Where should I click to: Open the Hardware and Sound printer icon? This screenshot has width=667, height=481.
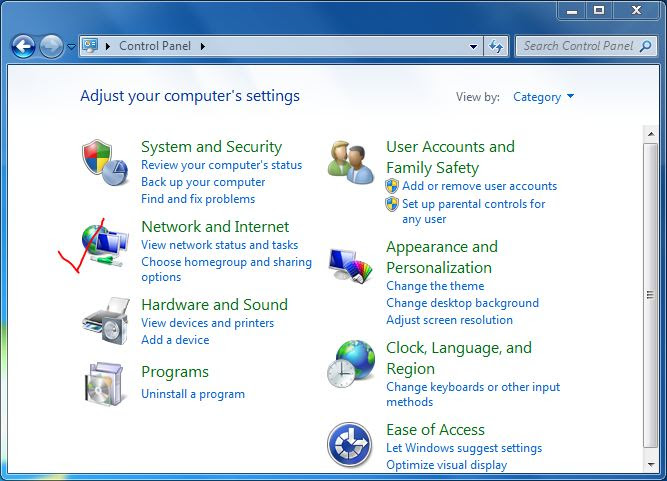click(105, 321)
